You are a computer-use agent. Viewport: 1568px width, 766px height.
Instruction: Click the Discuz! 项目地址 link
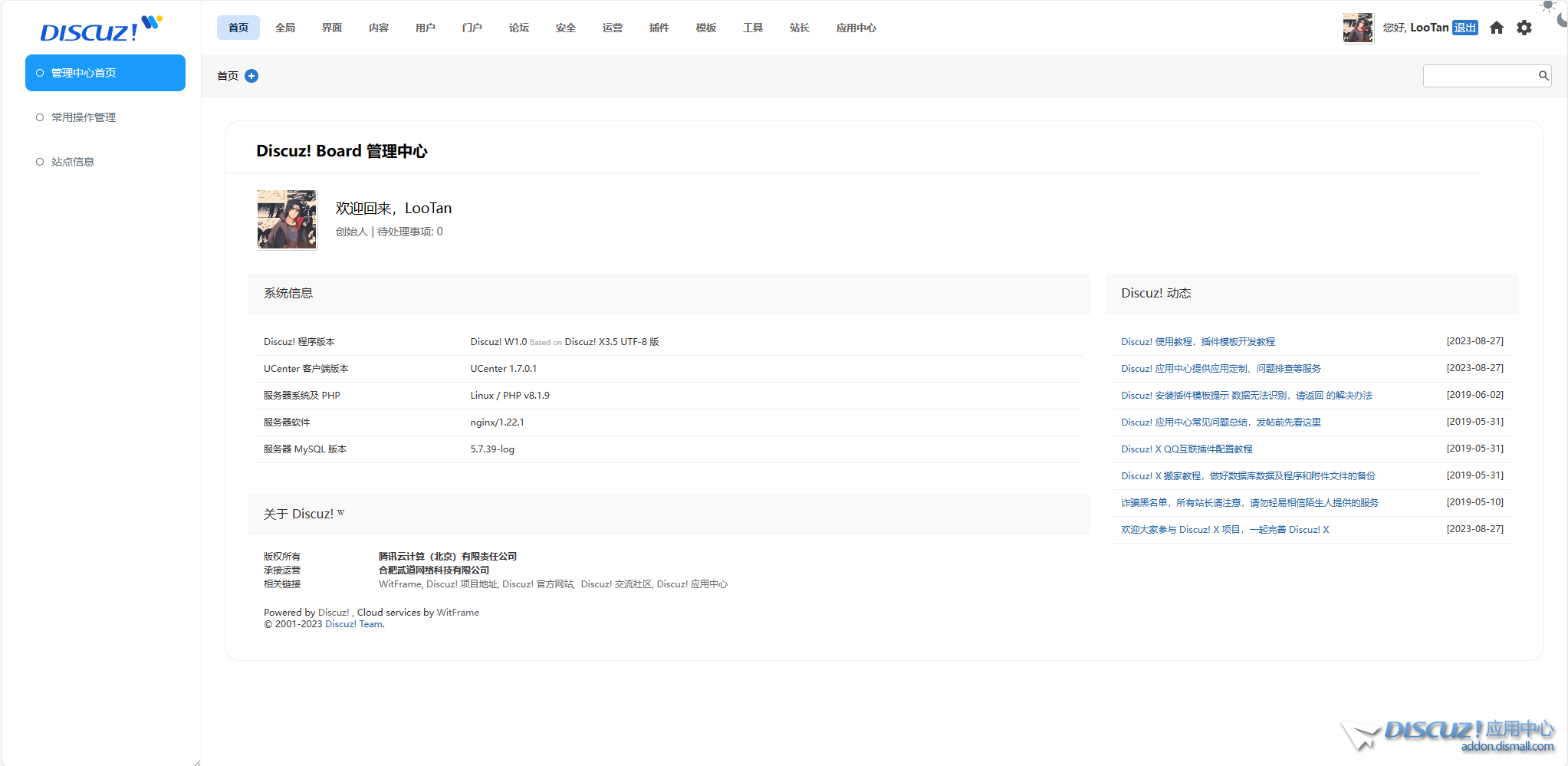click(462, 584)
